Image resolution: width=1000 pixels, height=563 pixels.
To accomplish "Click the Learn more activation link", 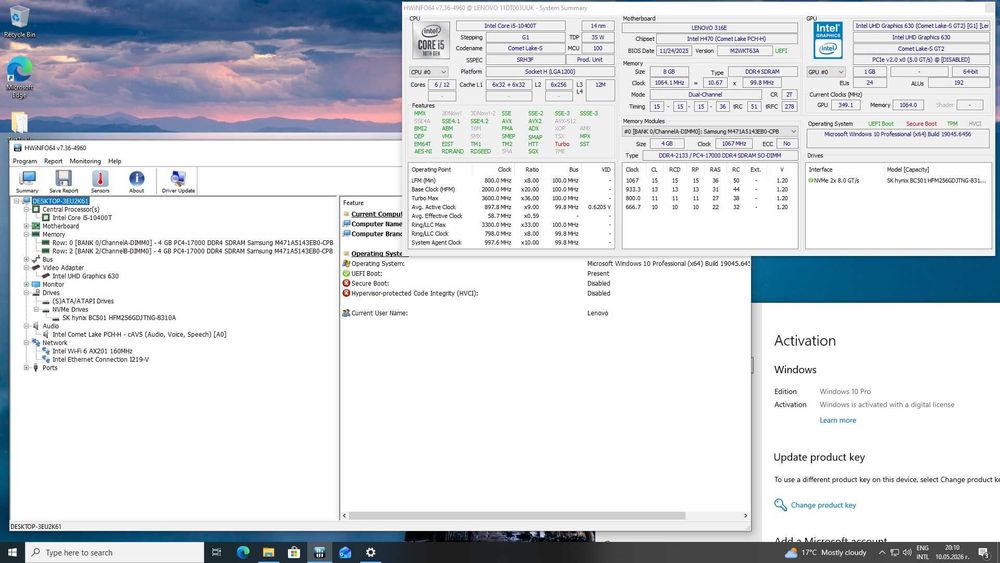I will coord(837,420).
